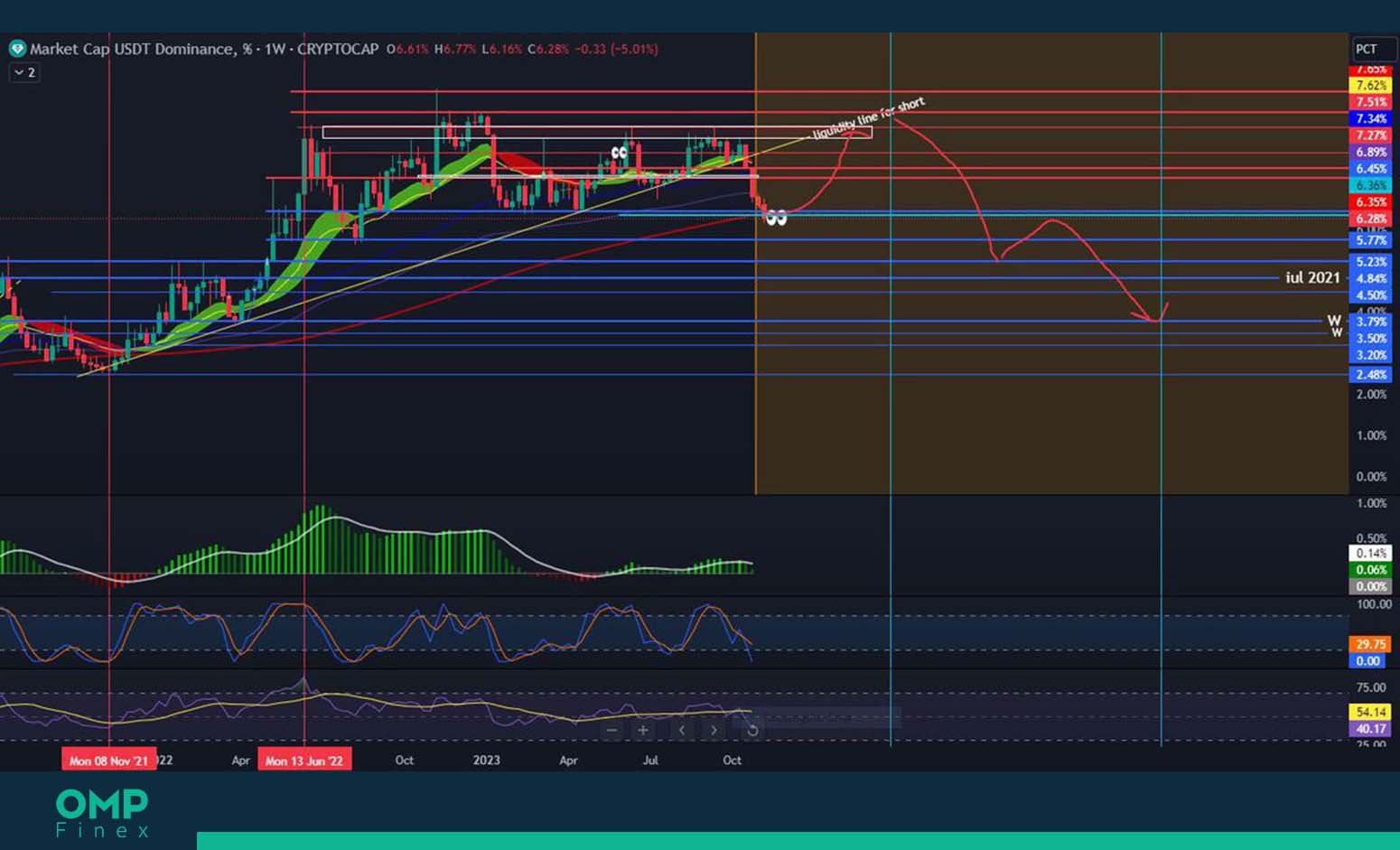Open the PCT price scale mode button

[1373, 49]
